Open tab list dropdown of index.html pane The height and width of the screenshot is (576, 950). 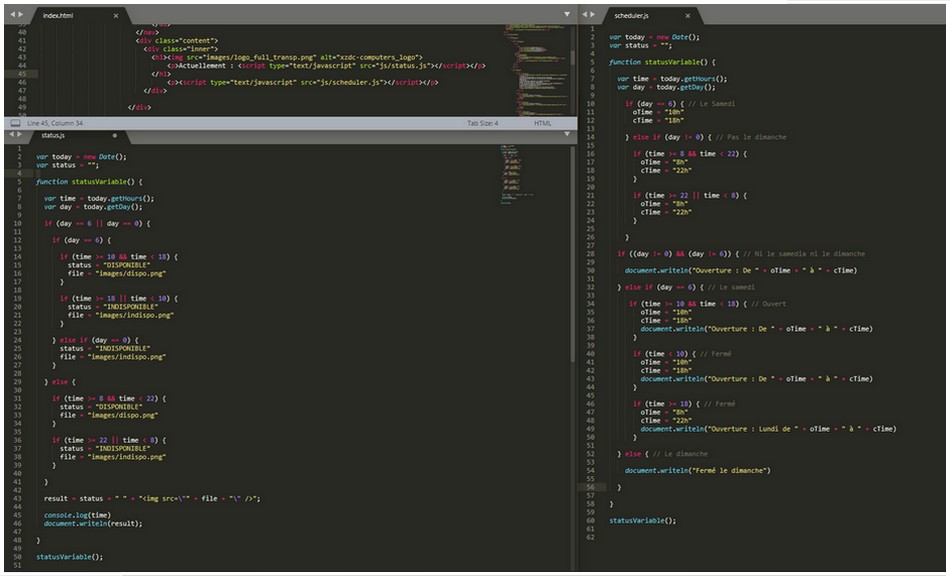(x=568, y=15)
